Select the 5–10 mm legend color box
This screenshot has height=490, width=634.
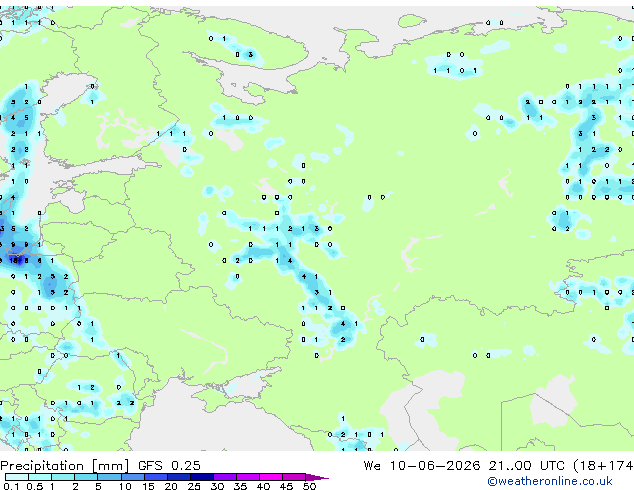(109, 477)
